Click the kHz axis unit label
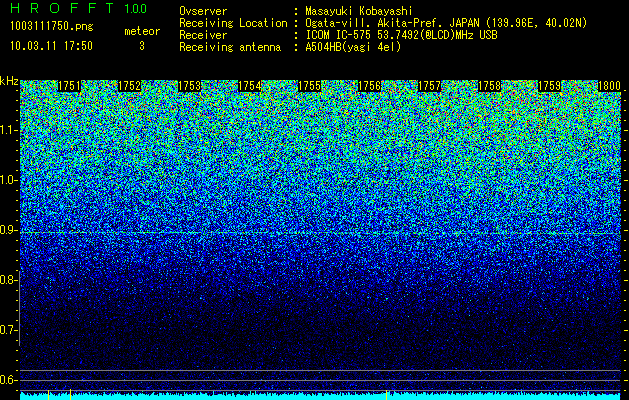The width and height of the screenshot is (629, 400). click(9, 81)
